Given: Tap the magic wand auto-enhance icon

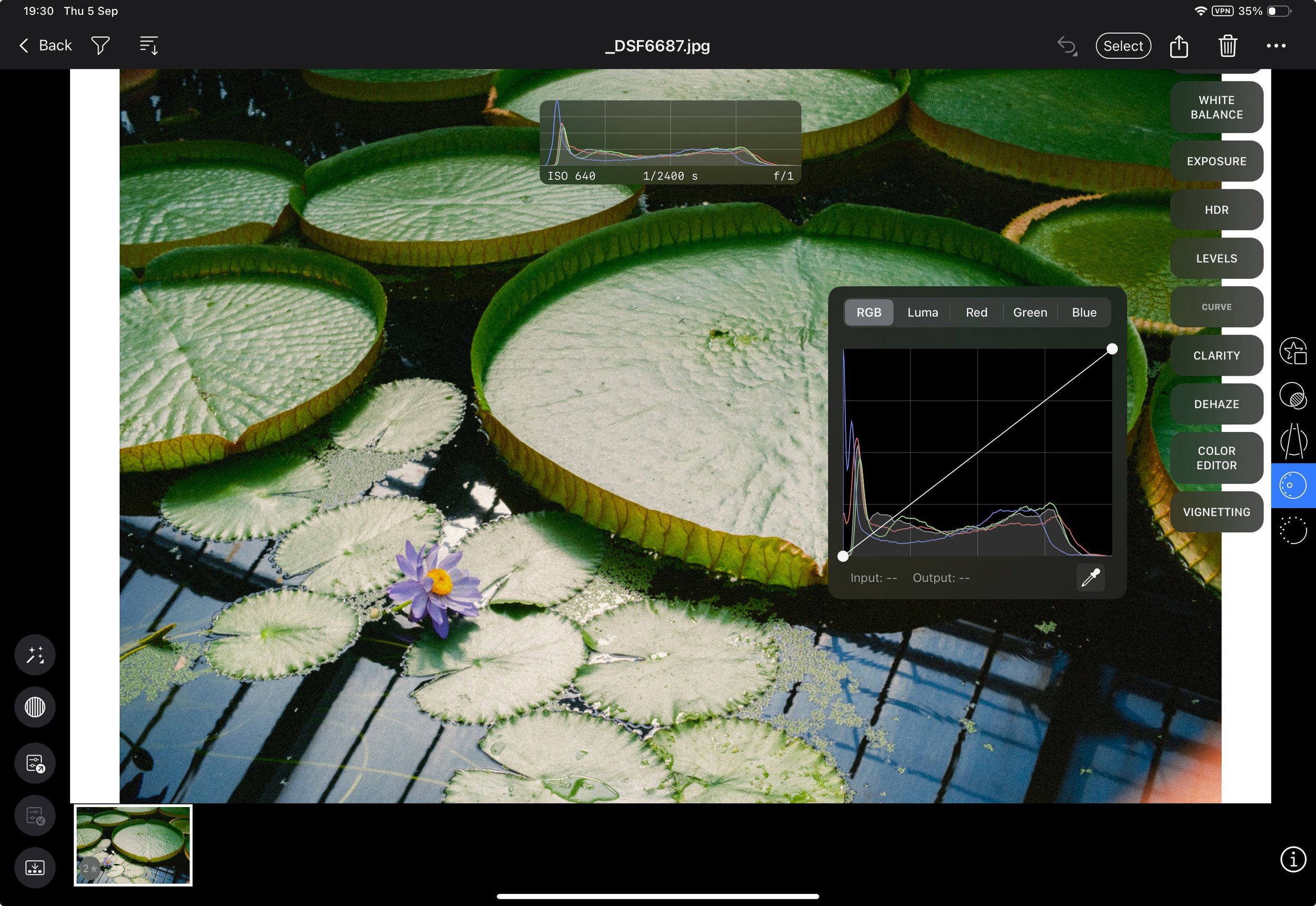Looking at the screenshot, I should pyautogui.click(x=35, y=655).
